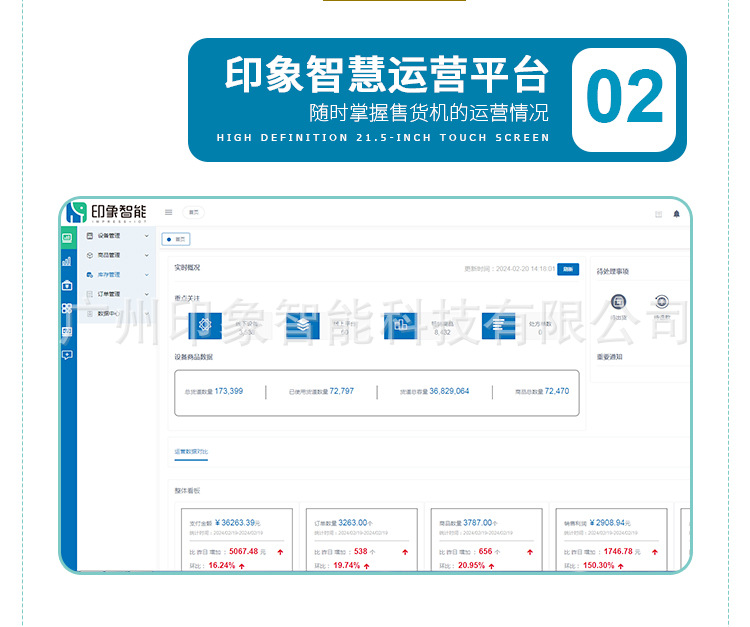Click the 19.74% ratio value

(346, 565)
